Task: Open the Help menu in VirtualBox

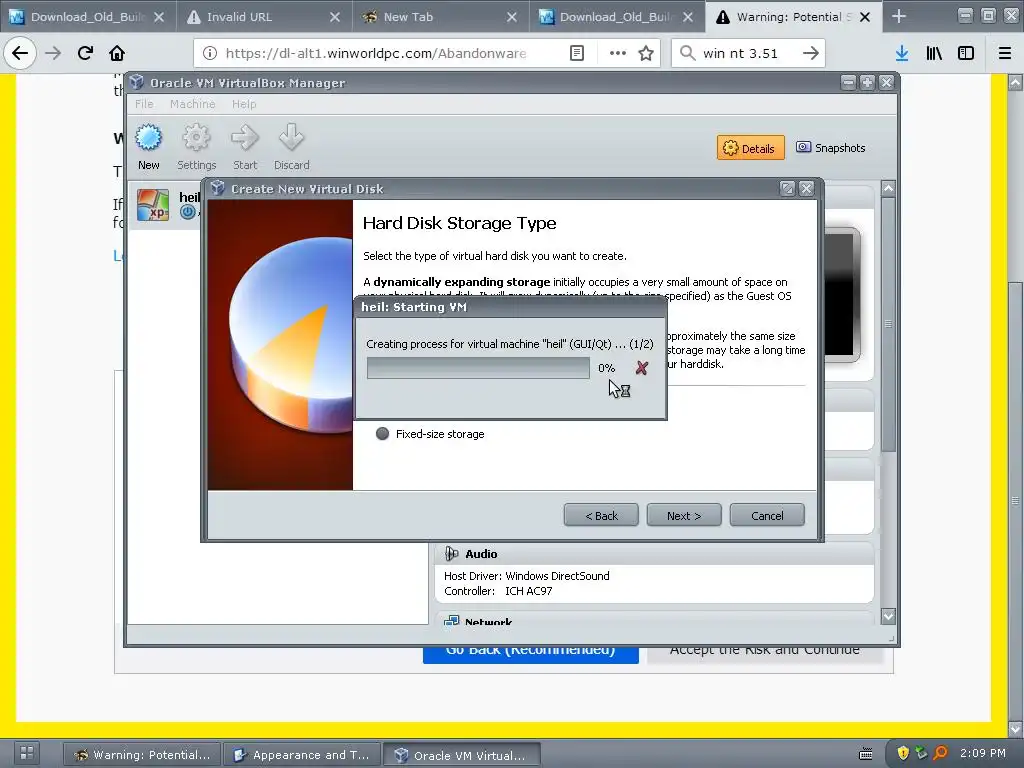Action: pyautogui.click(x=244, y=104)
